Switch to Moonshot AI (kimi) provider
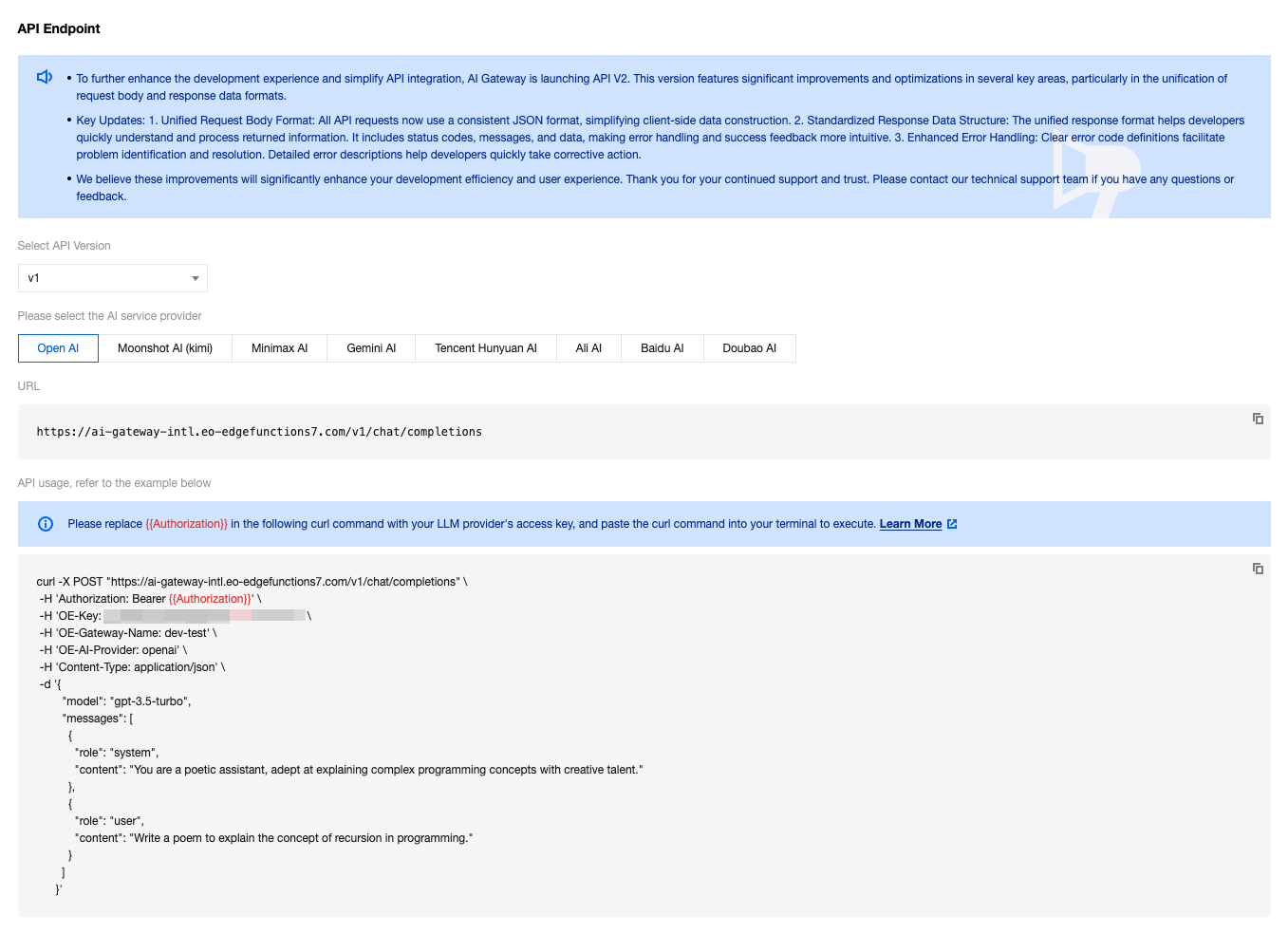This screenshot has width=1288, height=934. [165, 348]
